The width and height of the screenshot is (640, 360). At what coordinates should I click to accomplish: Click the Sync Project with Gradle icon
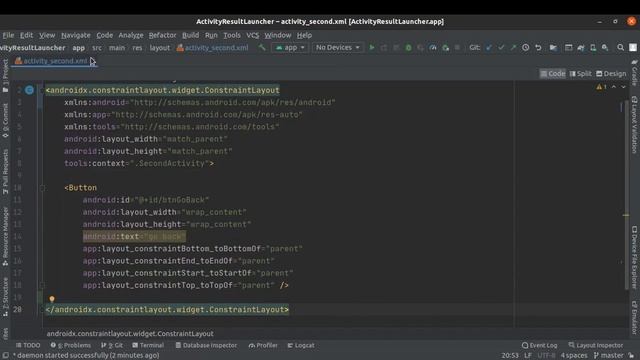tap(580, 48)
